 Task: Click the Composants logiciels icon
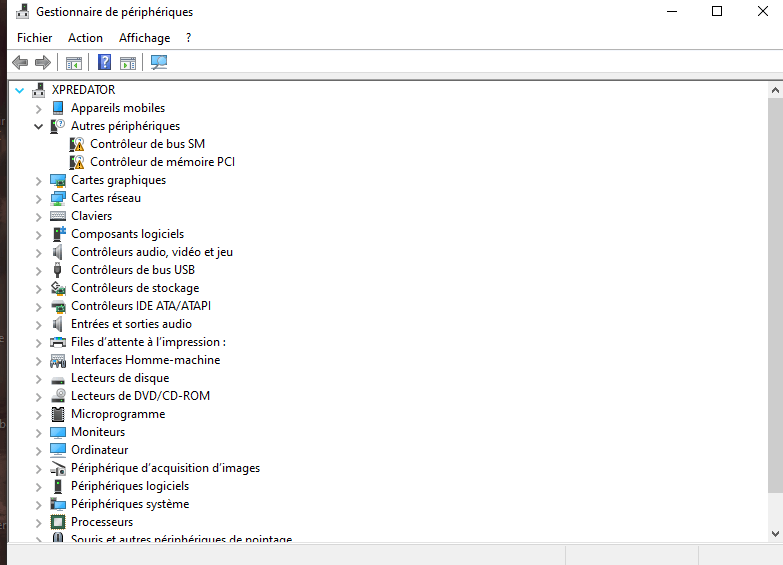(59, 234)
